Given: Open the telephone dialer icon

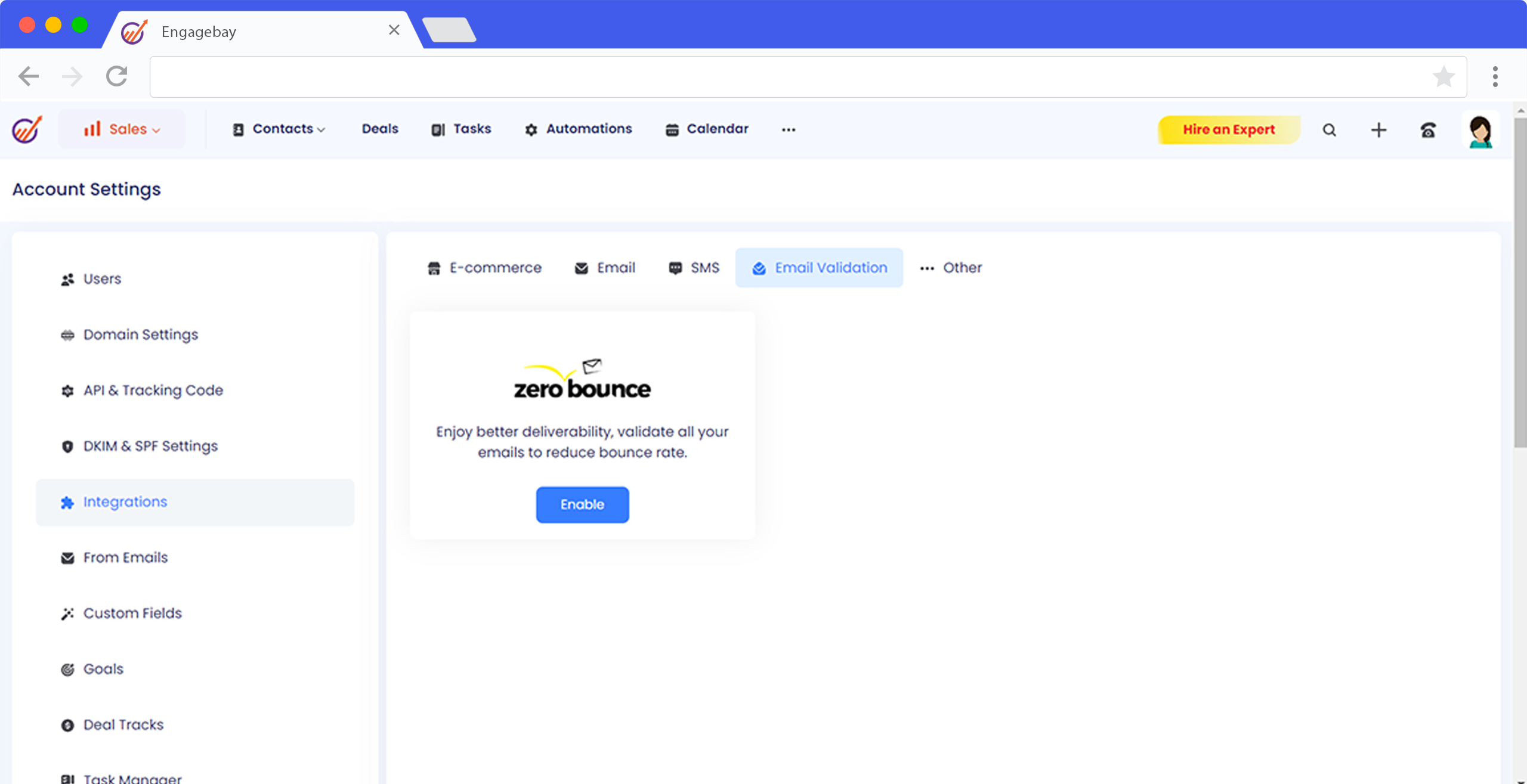Looking at the screenshot, I should click(x=1428, y=130).
